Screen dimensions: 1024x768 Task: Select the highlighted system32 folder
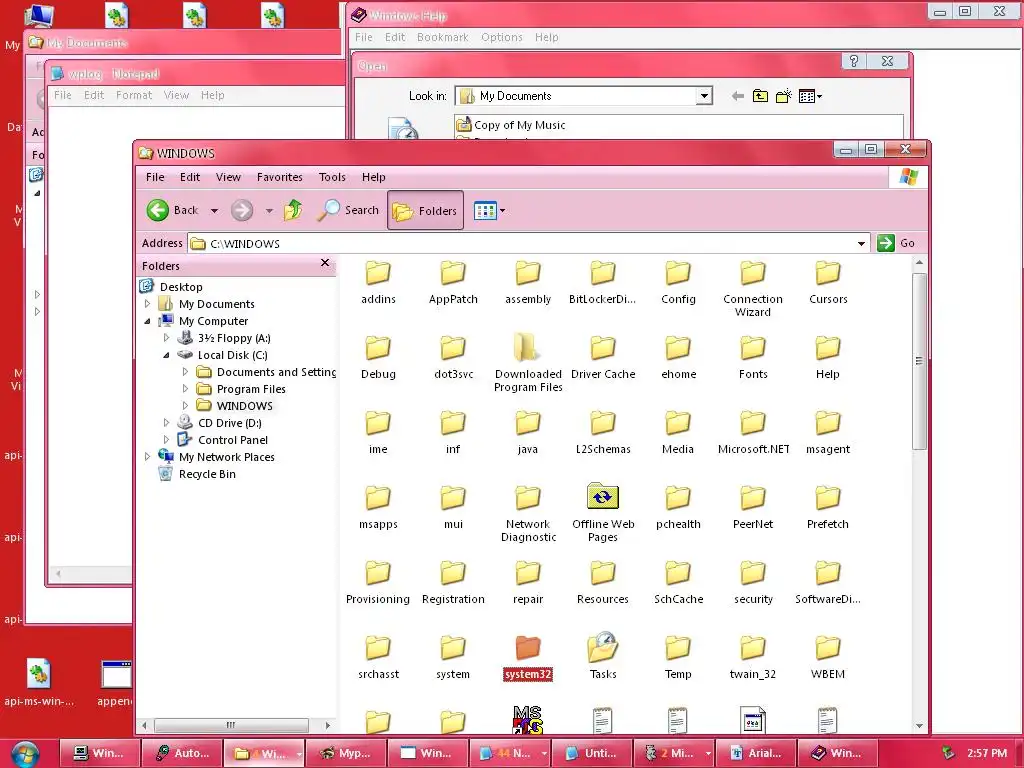tap(528, 658)
